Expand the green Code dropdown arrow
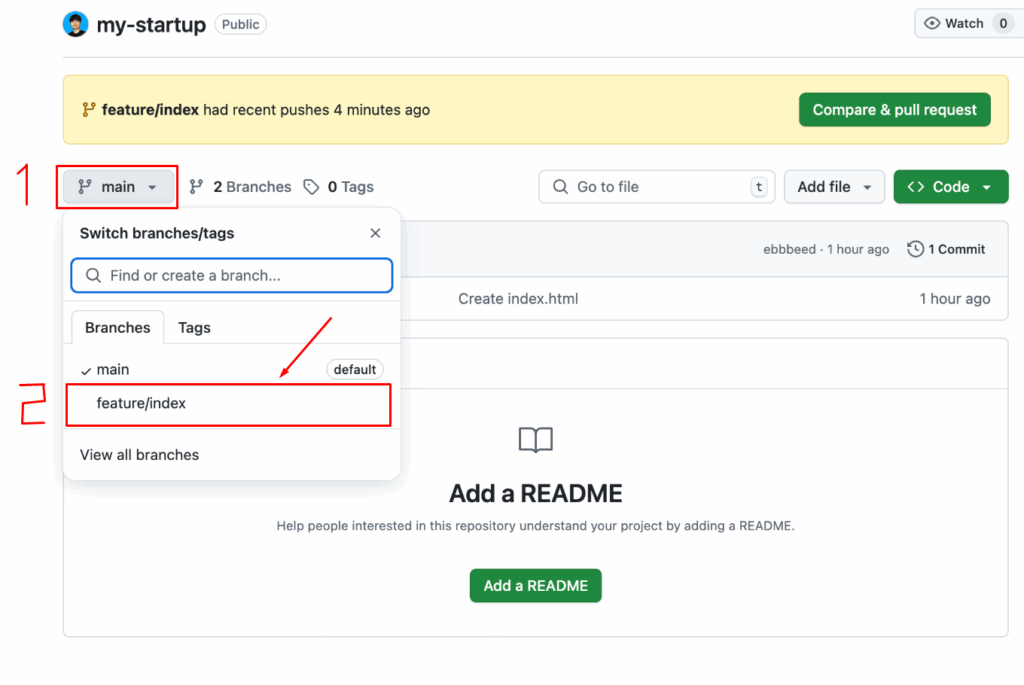 tap(987, 187)
